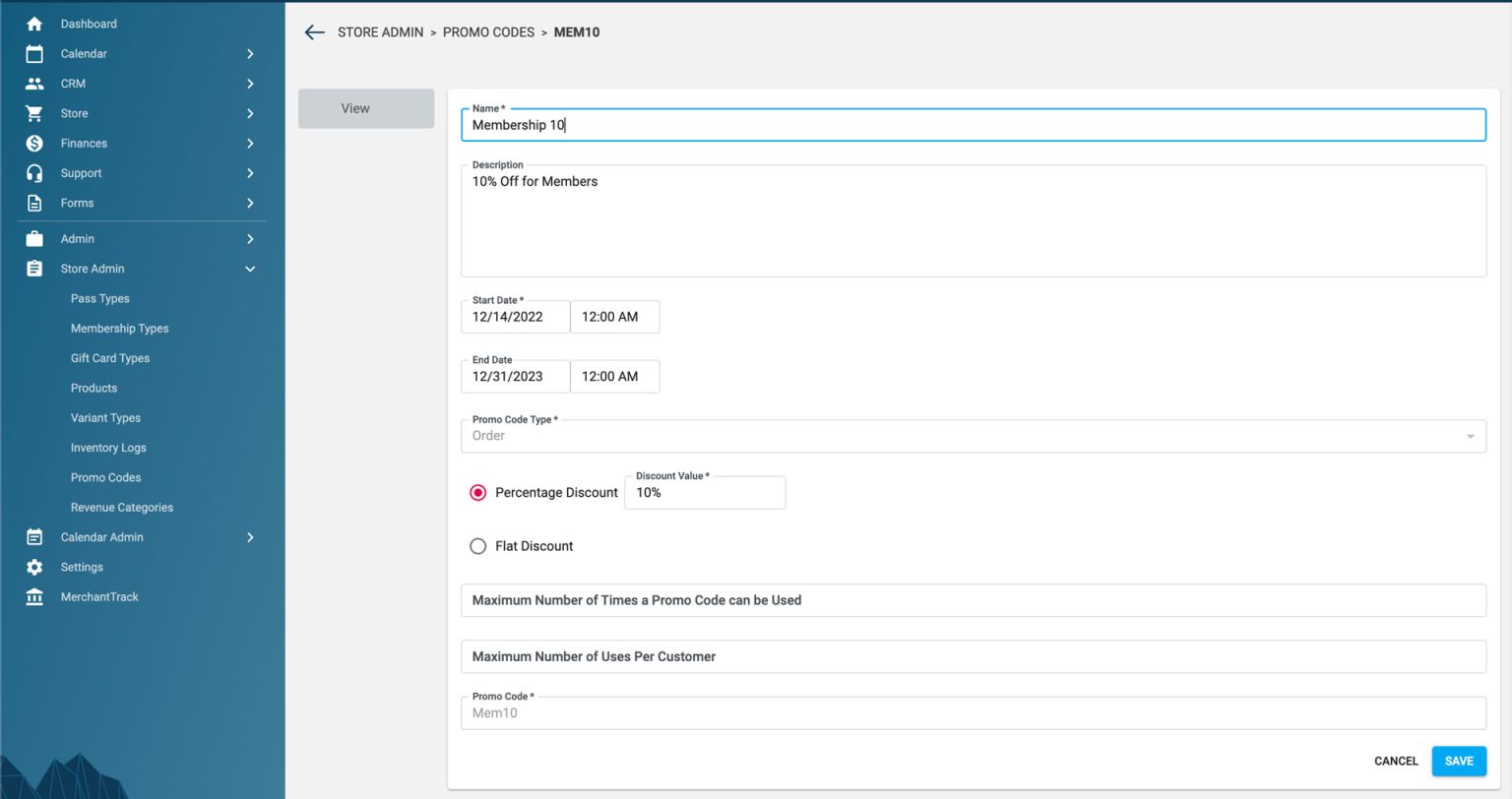1512x799 pixels.
Task: Click the Settings gear icon
Action: pyautogui.click(x=34, y=567)
